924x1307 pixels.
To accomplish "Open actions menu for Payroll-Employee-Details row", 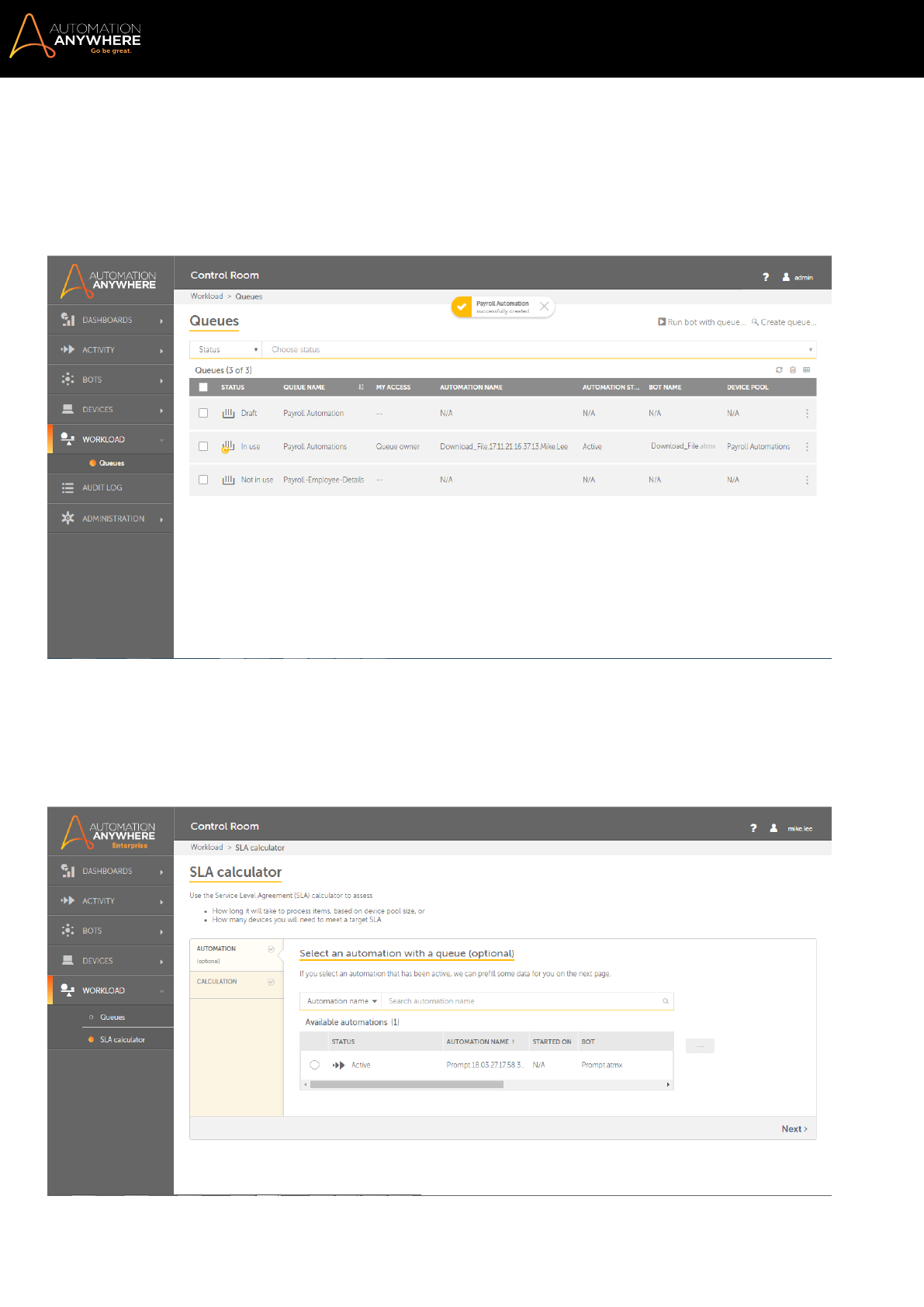I will [807, 480].
